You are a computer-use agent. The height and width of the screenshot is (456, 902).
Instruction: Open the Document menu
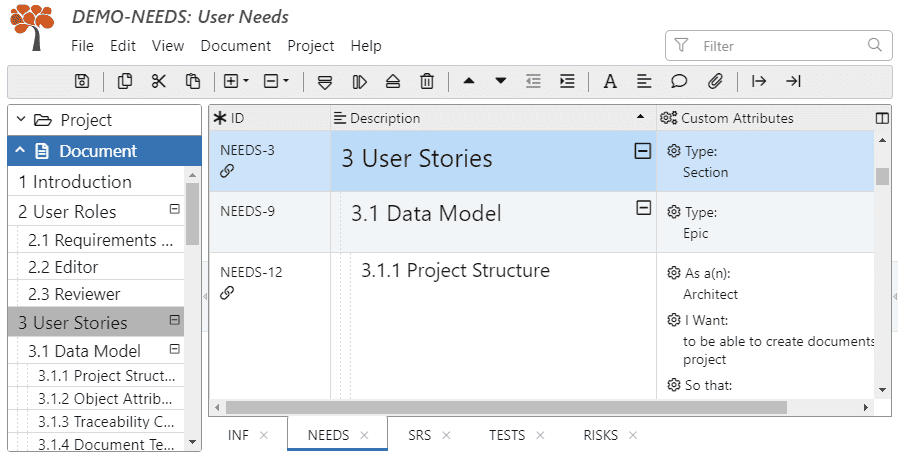[x=235, y=46]
